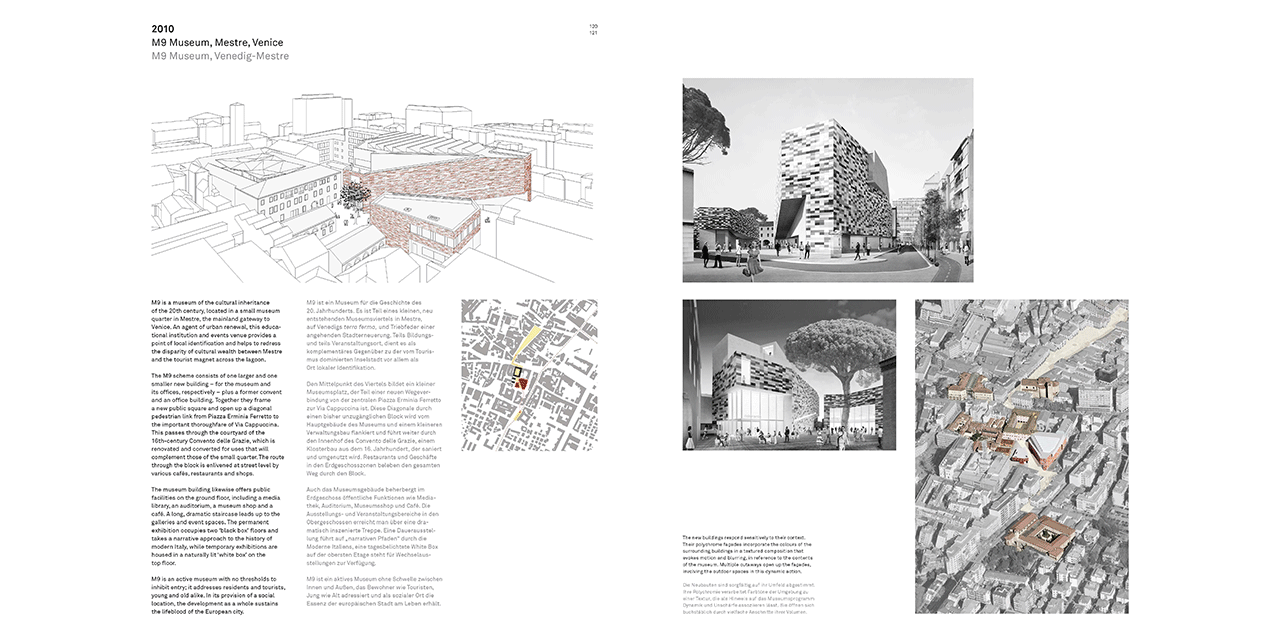Screen dimensions: 1280x640
Task: Click the German paragraph starting "M9 ist ein Museum"
Action: [x=372, y=335]
